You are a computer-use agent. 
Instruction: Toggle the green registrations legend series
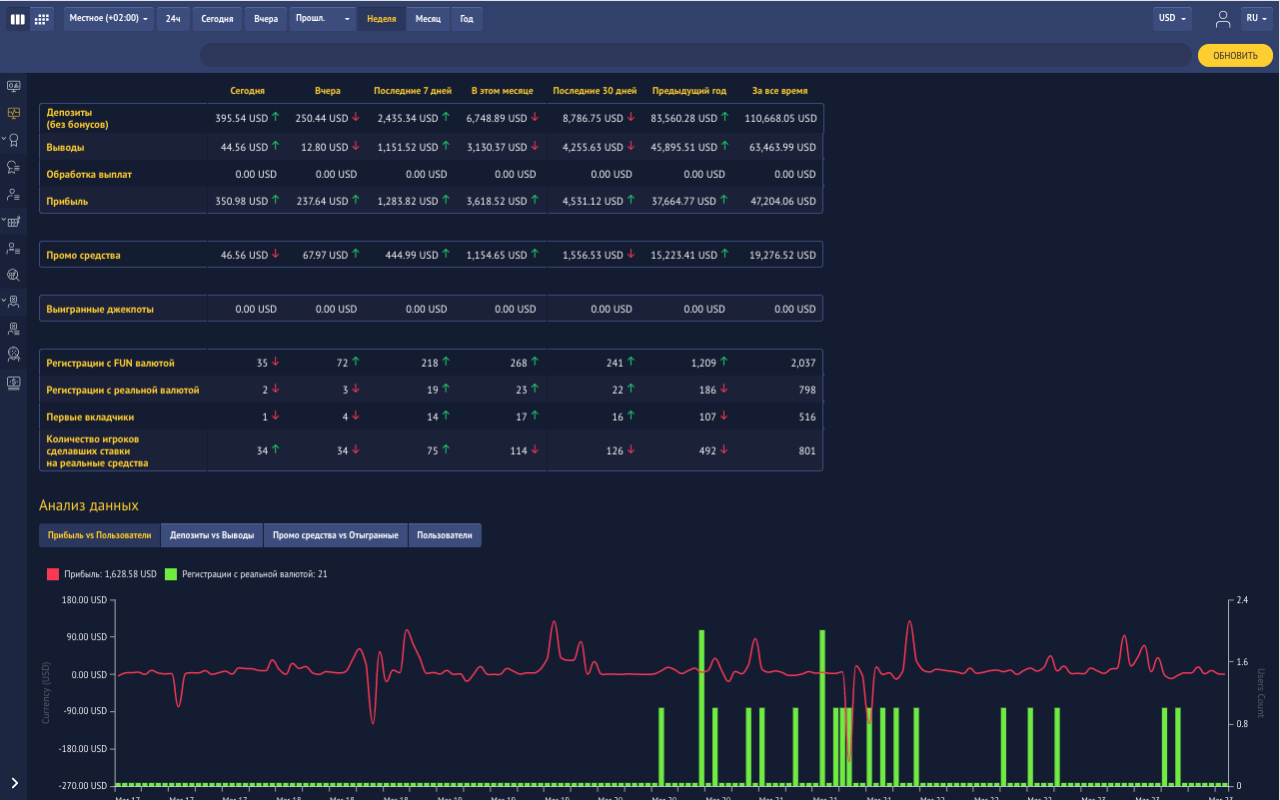pos(171,574)
